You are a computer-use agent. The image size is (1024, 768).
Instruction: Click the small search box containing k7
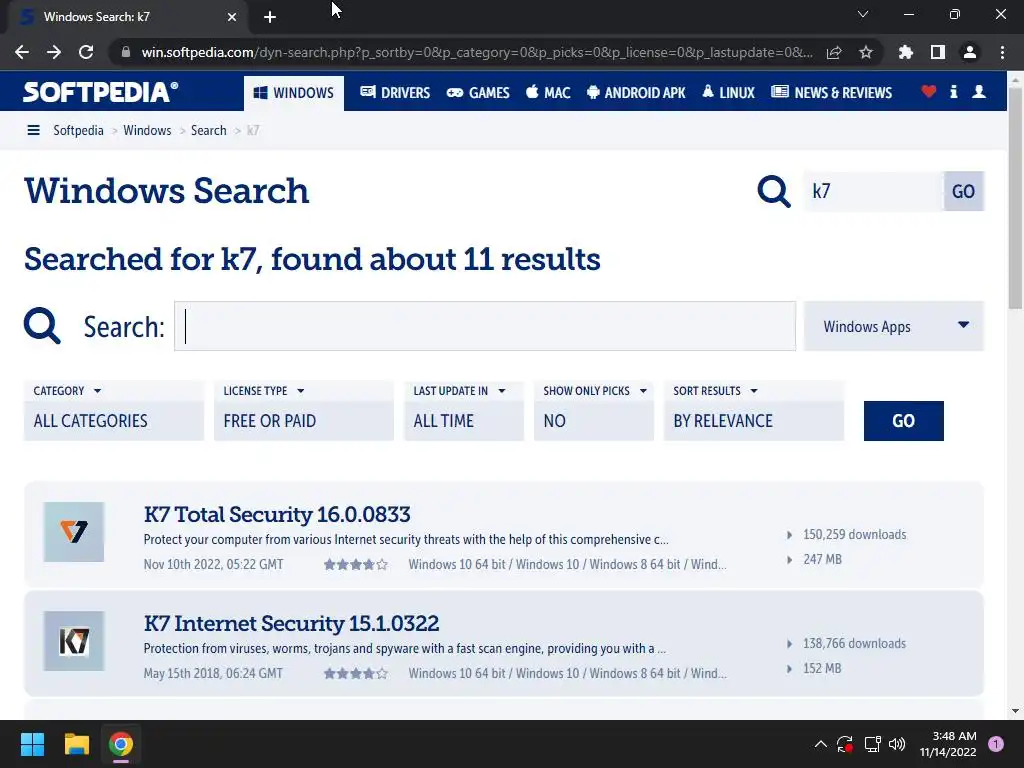[x=873, y=191]
